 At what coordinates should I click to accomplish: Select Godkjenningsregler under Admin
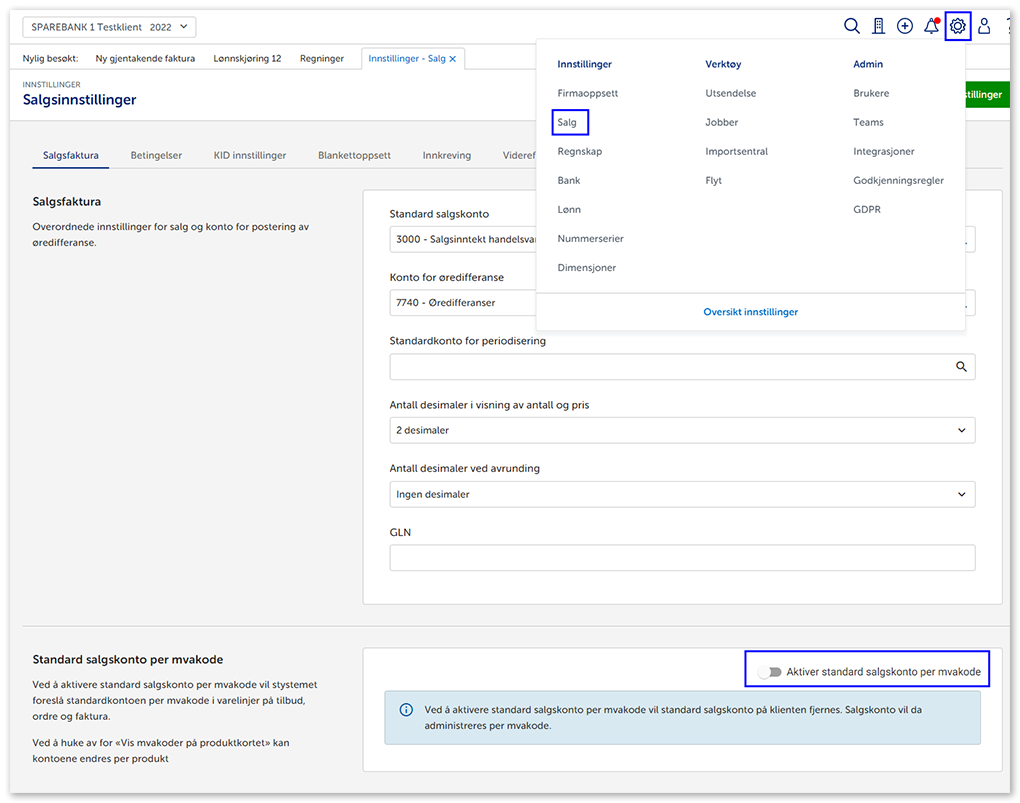point(898,180)
